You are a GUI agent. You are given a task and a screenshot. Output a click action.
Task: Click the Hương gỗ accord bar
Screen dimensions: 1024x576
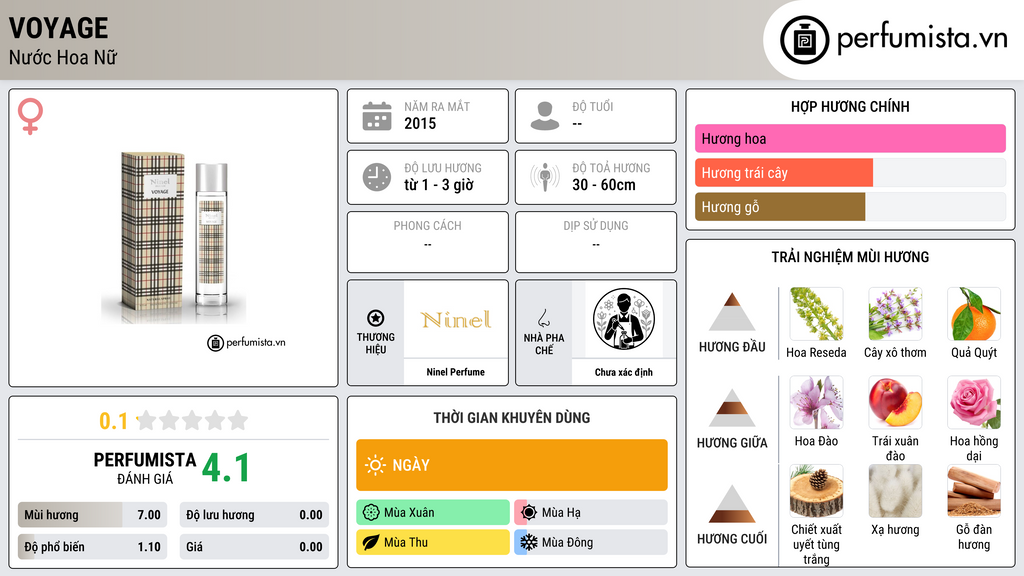[x=850, y=206]
